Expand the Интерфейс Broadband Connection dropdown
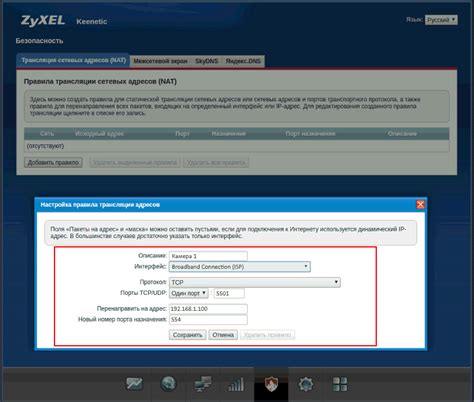Image resolution: width=474 pixels, height=402 pixels. 240,267
